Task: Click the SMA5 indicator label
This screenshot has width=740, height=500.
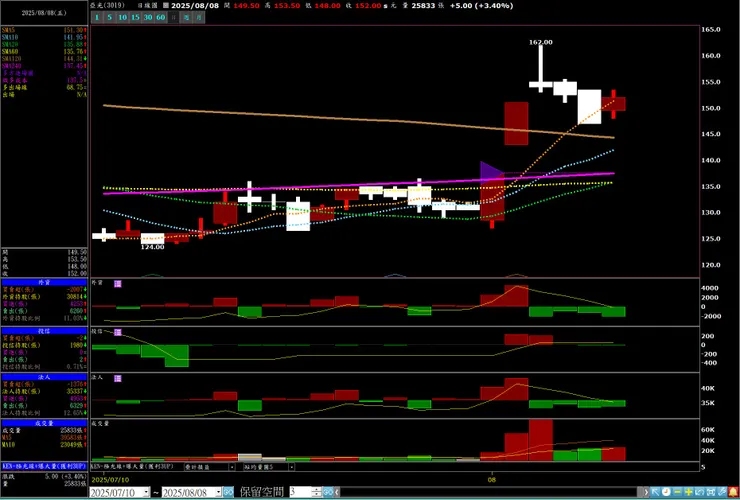Action: (x=9, y=30)
